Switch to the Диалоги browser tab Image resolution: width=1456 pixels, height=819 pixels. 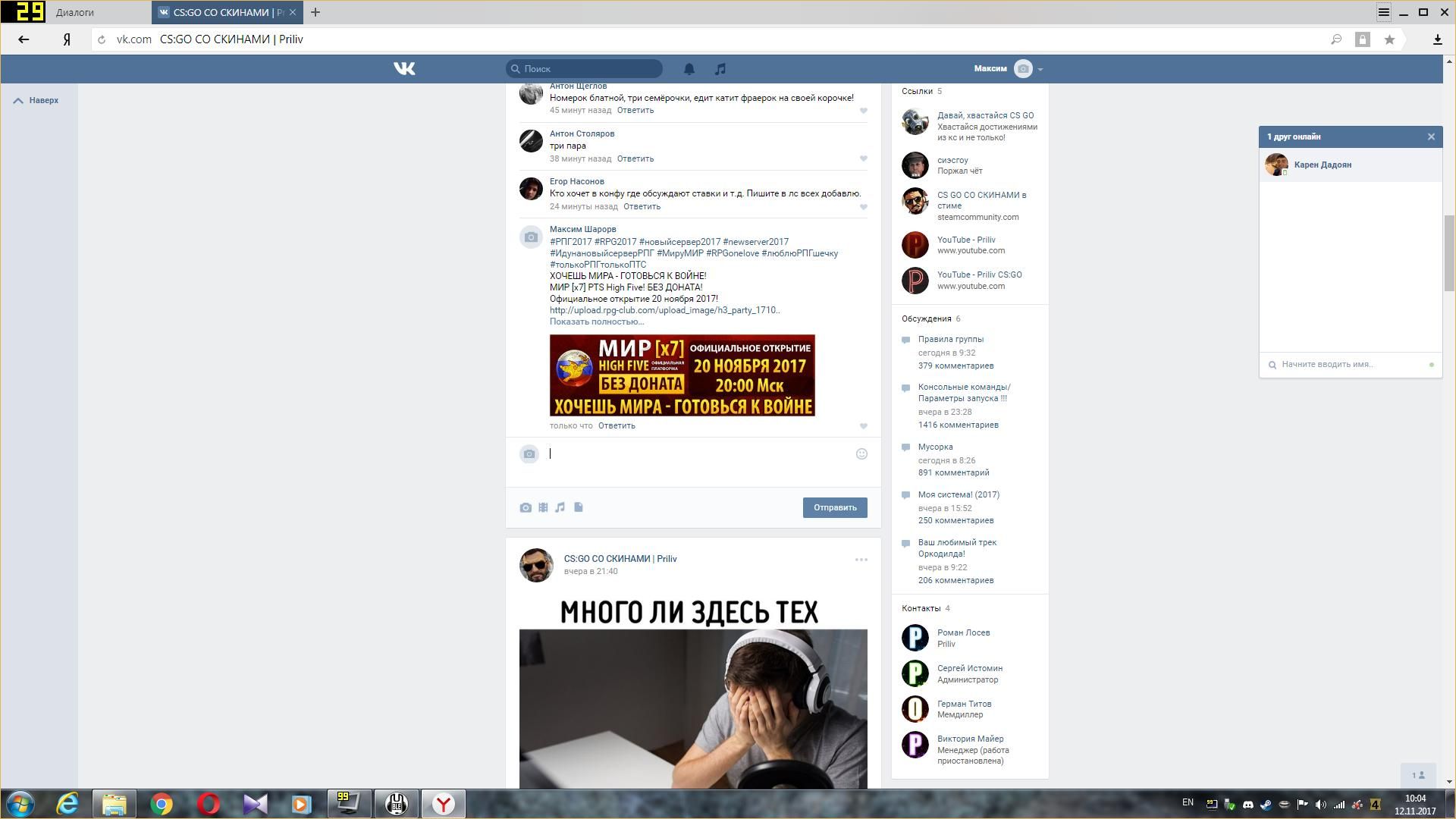(x=75, y=12)
